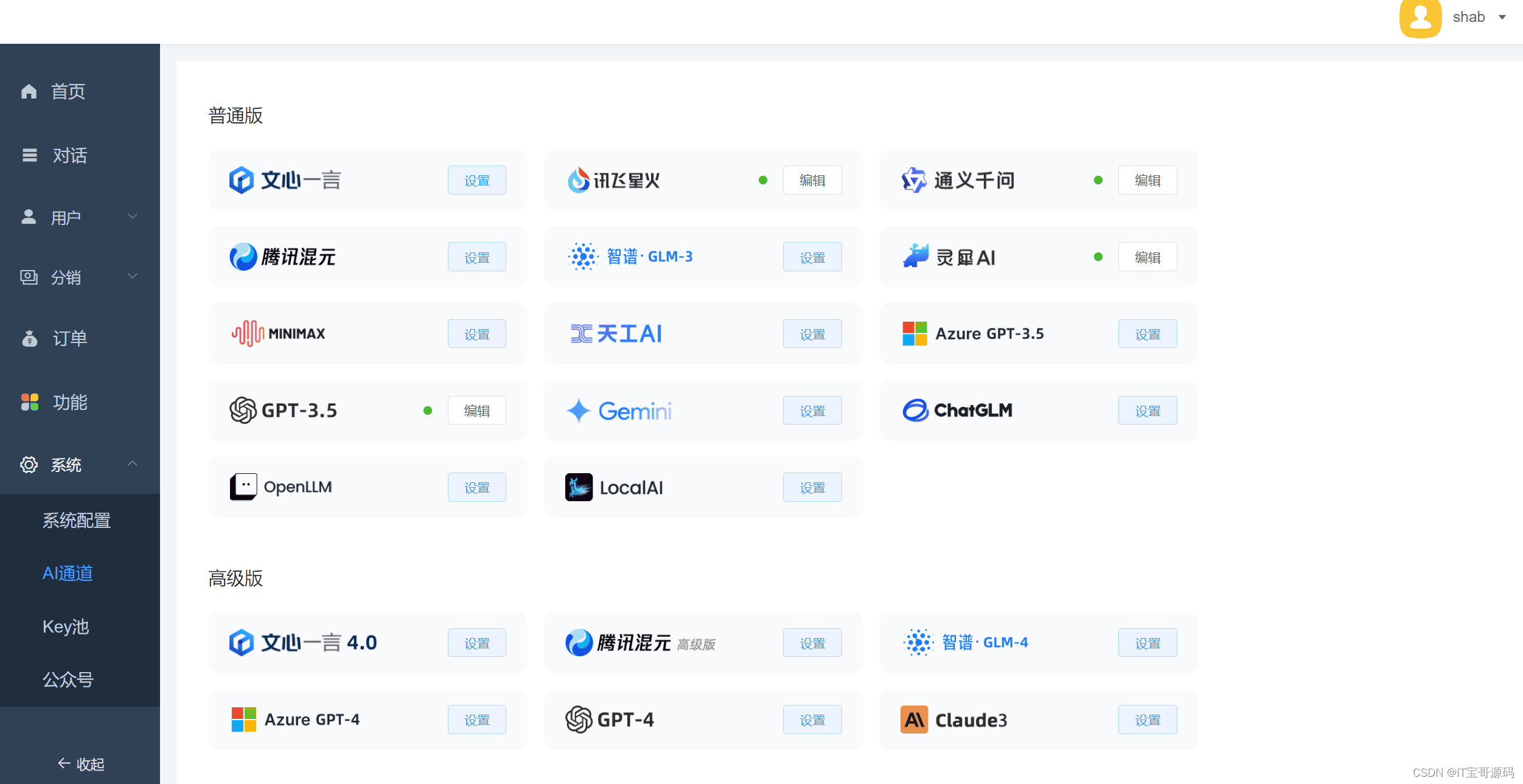Click 设置 for Claude3
The width and height of the screenshot is (1523, 784).
1148,720
